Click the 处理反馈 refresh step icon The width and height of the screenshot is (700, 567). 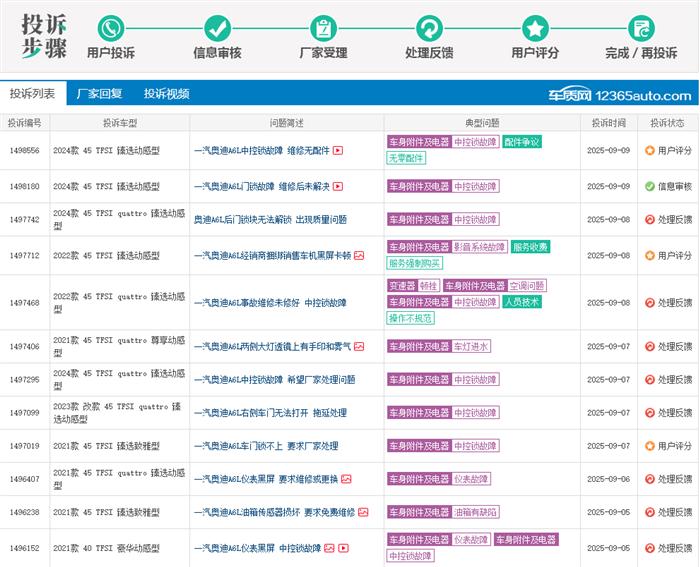pos(429,28)
